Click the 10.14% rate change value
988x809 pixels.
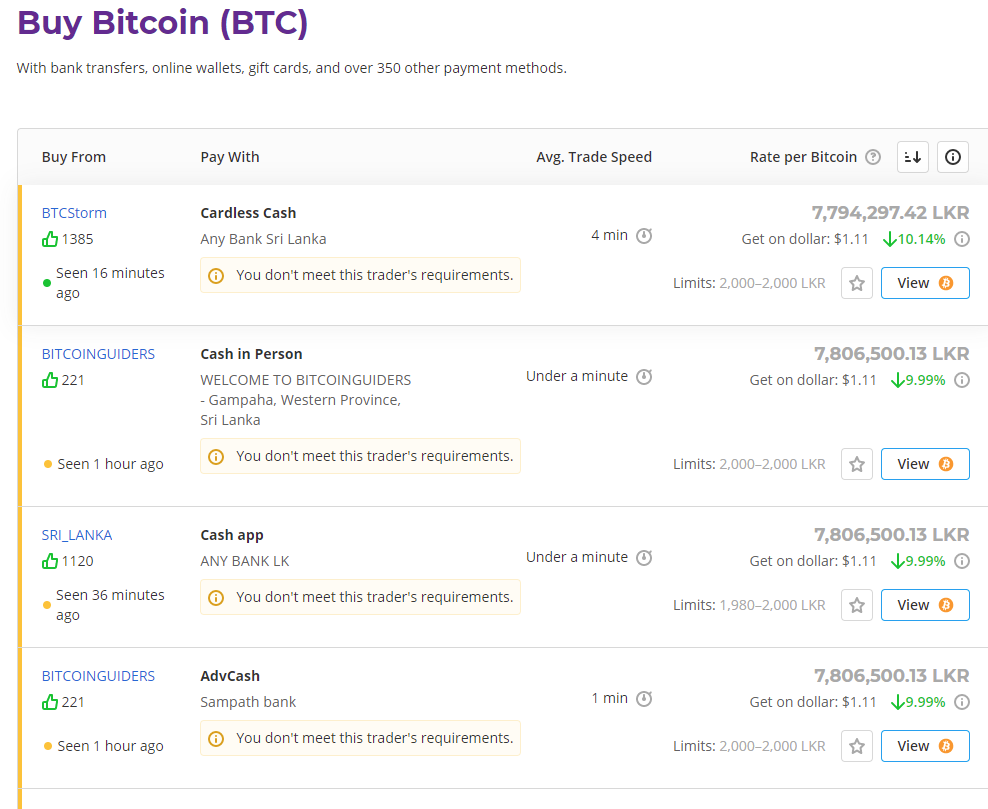tap(921, 239)
